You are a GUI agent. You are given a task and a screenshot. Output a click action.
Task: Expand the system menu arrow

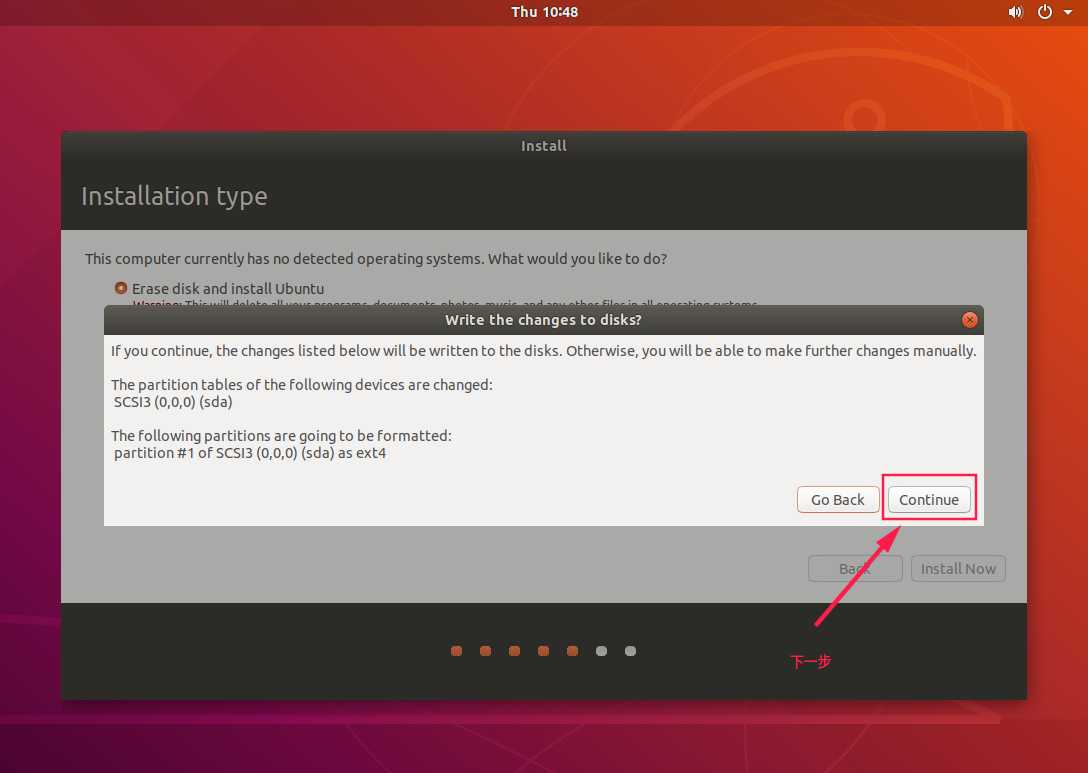pos(1068,12)
